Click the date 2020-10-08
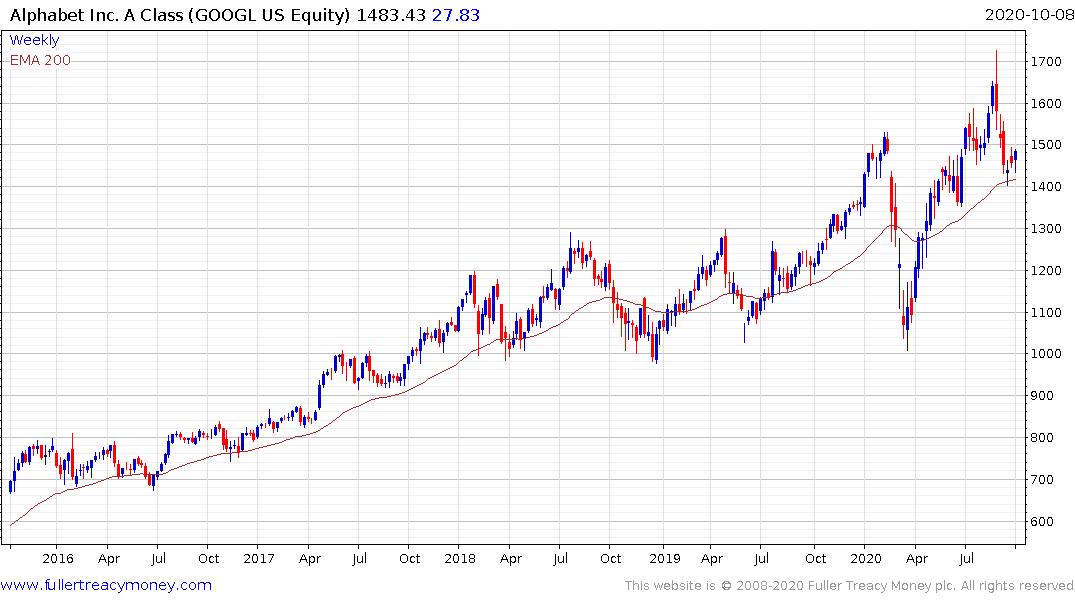 click(1029, 15)
